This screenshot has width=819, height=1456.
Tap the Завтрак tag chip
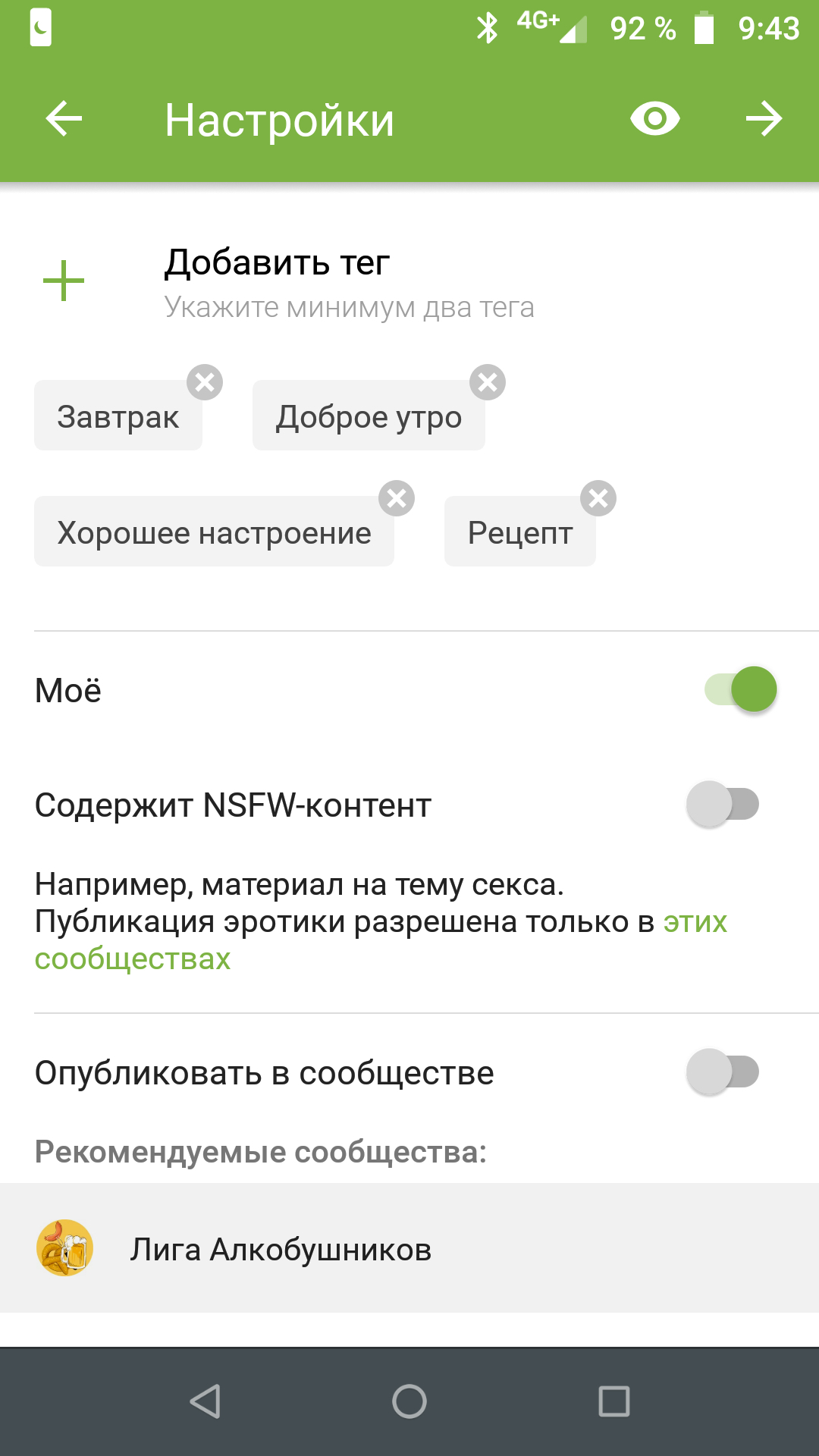(118, 416)
